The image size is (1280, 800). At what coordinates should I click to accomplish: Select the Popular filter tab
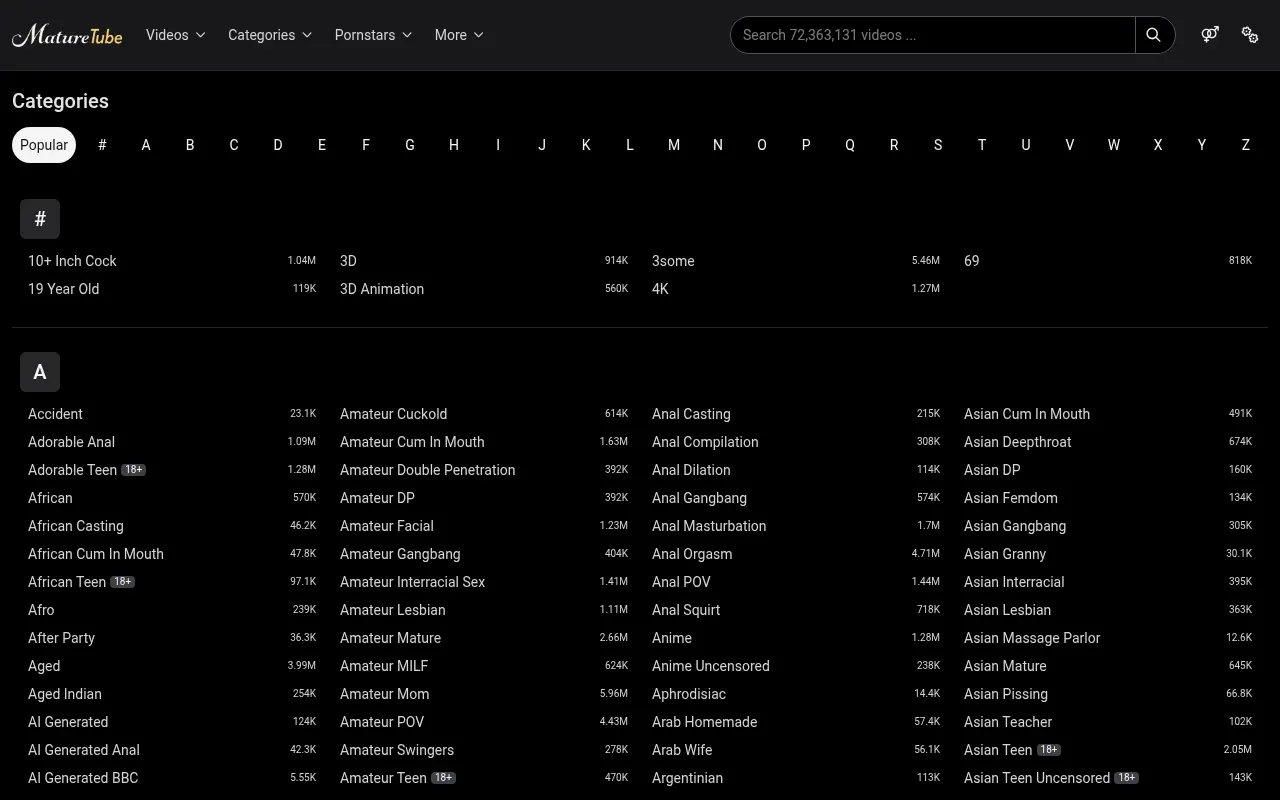(44, 145)
